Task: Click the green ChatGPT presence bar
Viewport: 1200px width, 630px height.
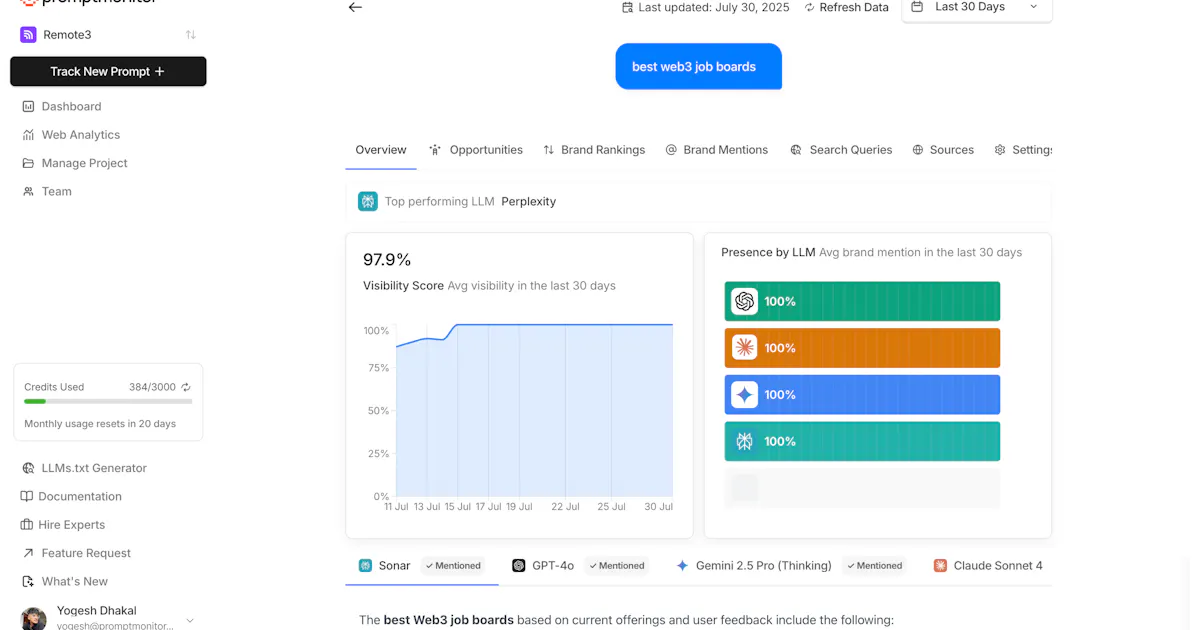Action: (x=862, y=301)
